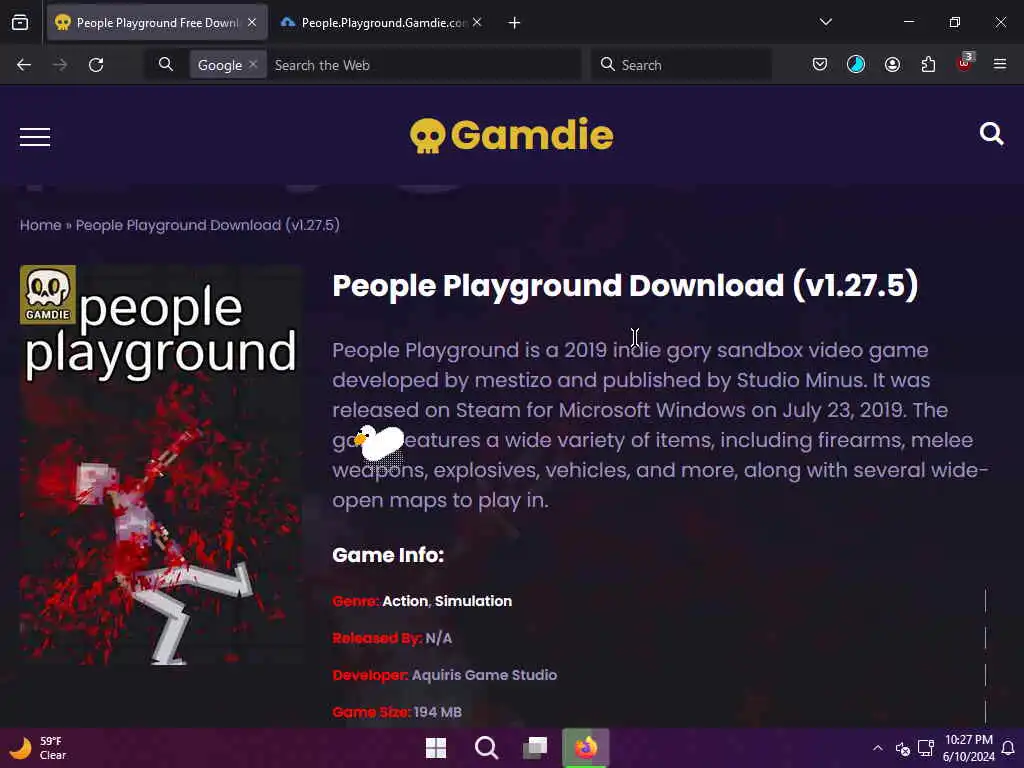Show hidden system tray icons
Image resolution: width=1024 pixels, height=768 pixels.
point(878,748)
